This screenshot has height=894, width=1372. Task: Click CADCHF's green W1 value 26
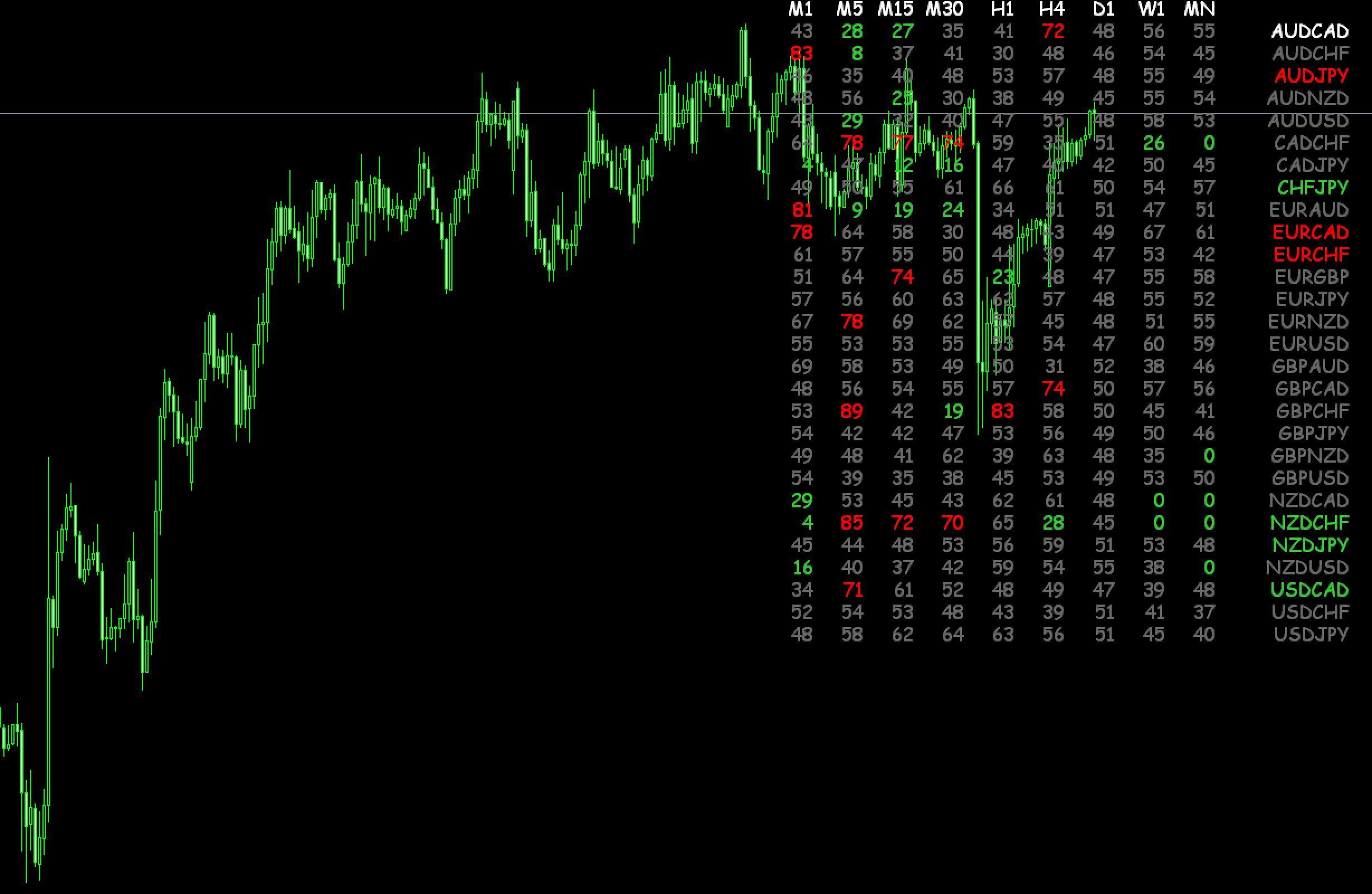point(1154,143)
